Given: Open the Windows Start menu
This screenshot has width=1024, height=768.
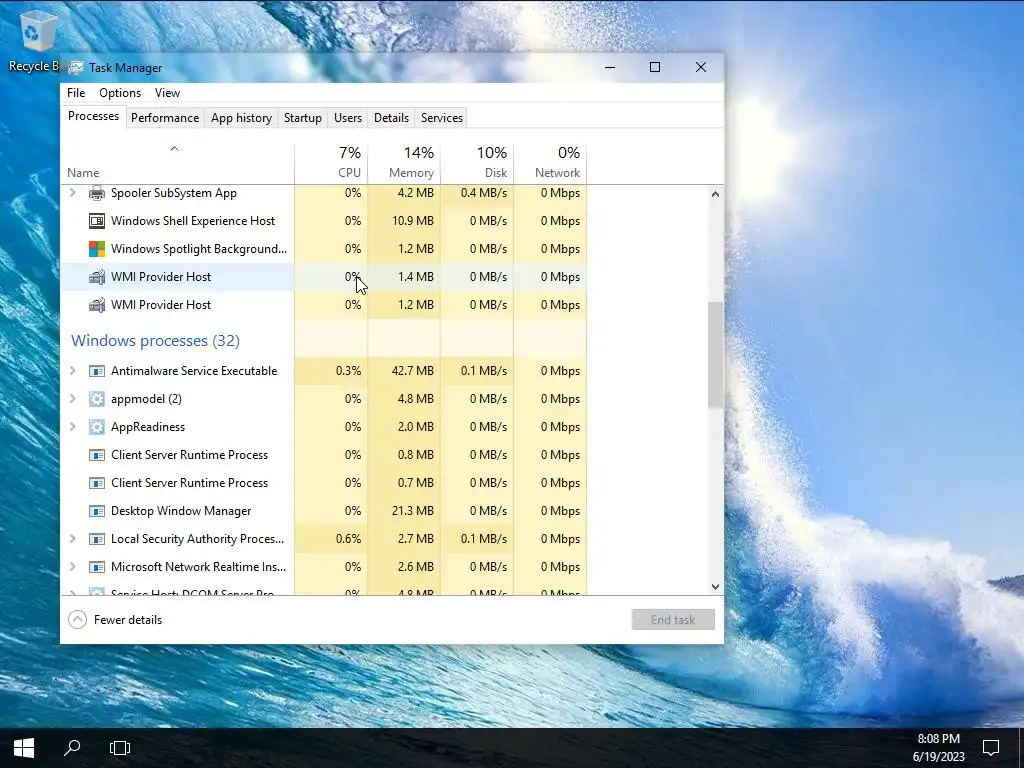Looking at the screenshot, I should [24, 748].
